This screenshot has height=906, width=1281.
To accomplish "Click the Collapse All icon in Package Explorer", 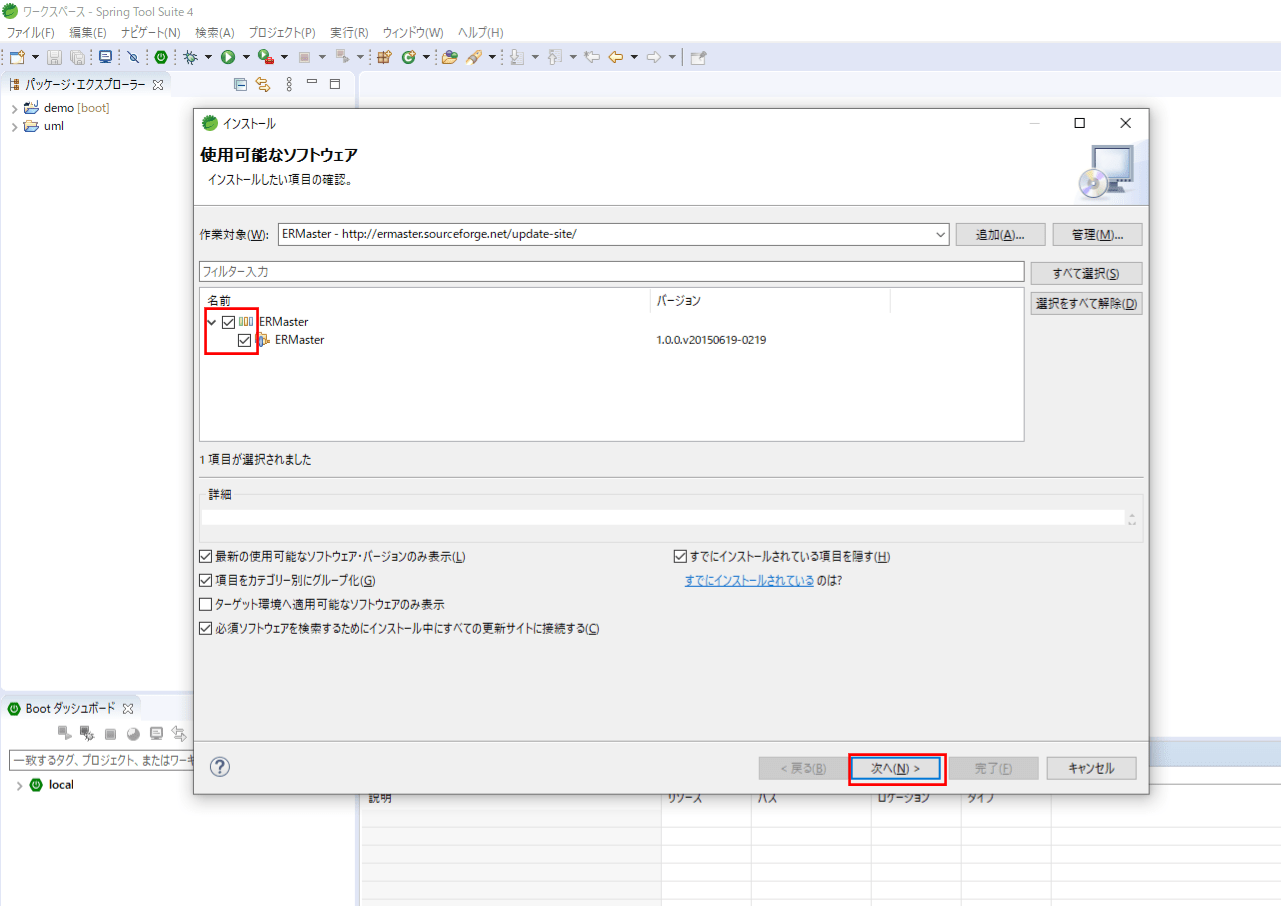I will click(240, 85).
